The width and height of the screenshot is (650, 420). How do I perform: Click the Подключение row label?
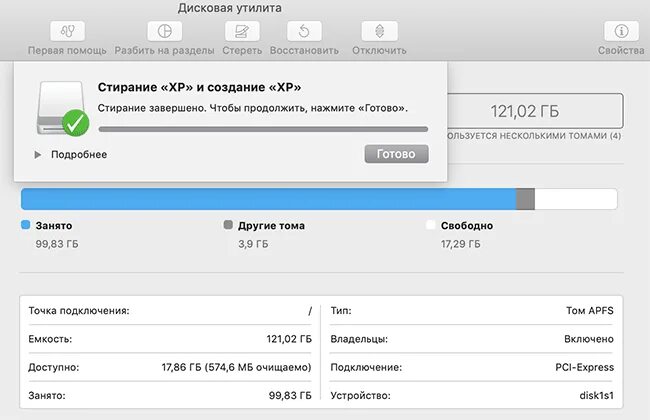[366, 367]
